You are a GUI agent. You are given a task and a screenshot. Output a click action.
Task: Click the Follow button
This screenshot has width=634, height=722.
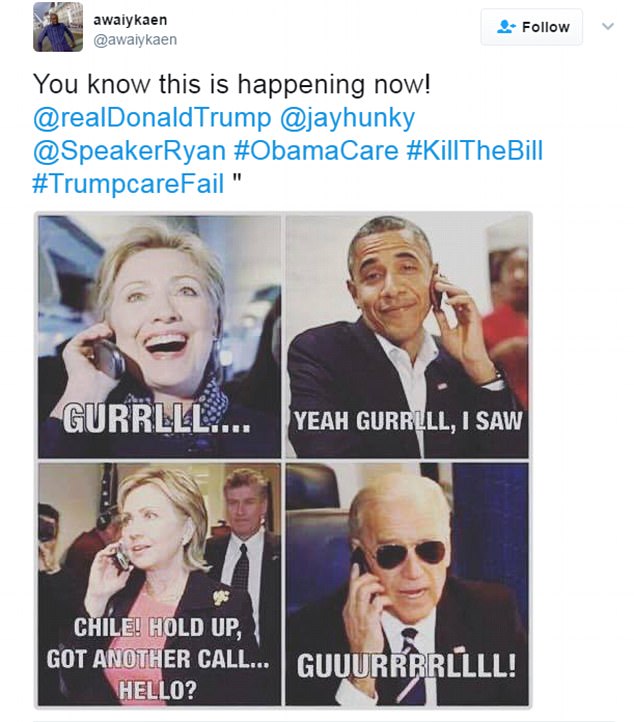(x=532, y=27)
